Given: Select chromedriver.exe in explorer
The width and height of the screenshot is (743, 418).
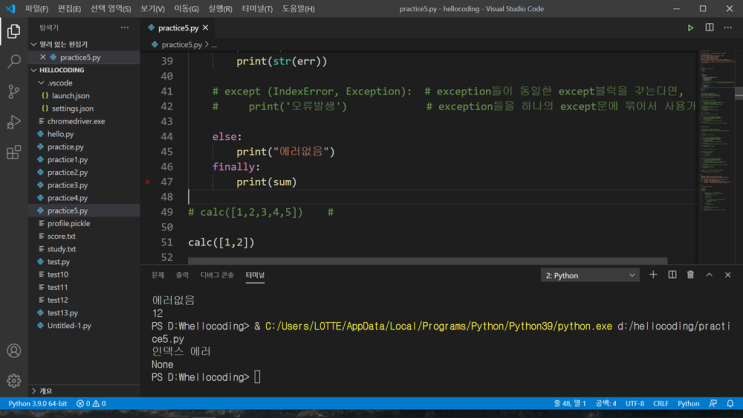Looking at the screenshot, I should pyautogui.click(x=76, y=121).
